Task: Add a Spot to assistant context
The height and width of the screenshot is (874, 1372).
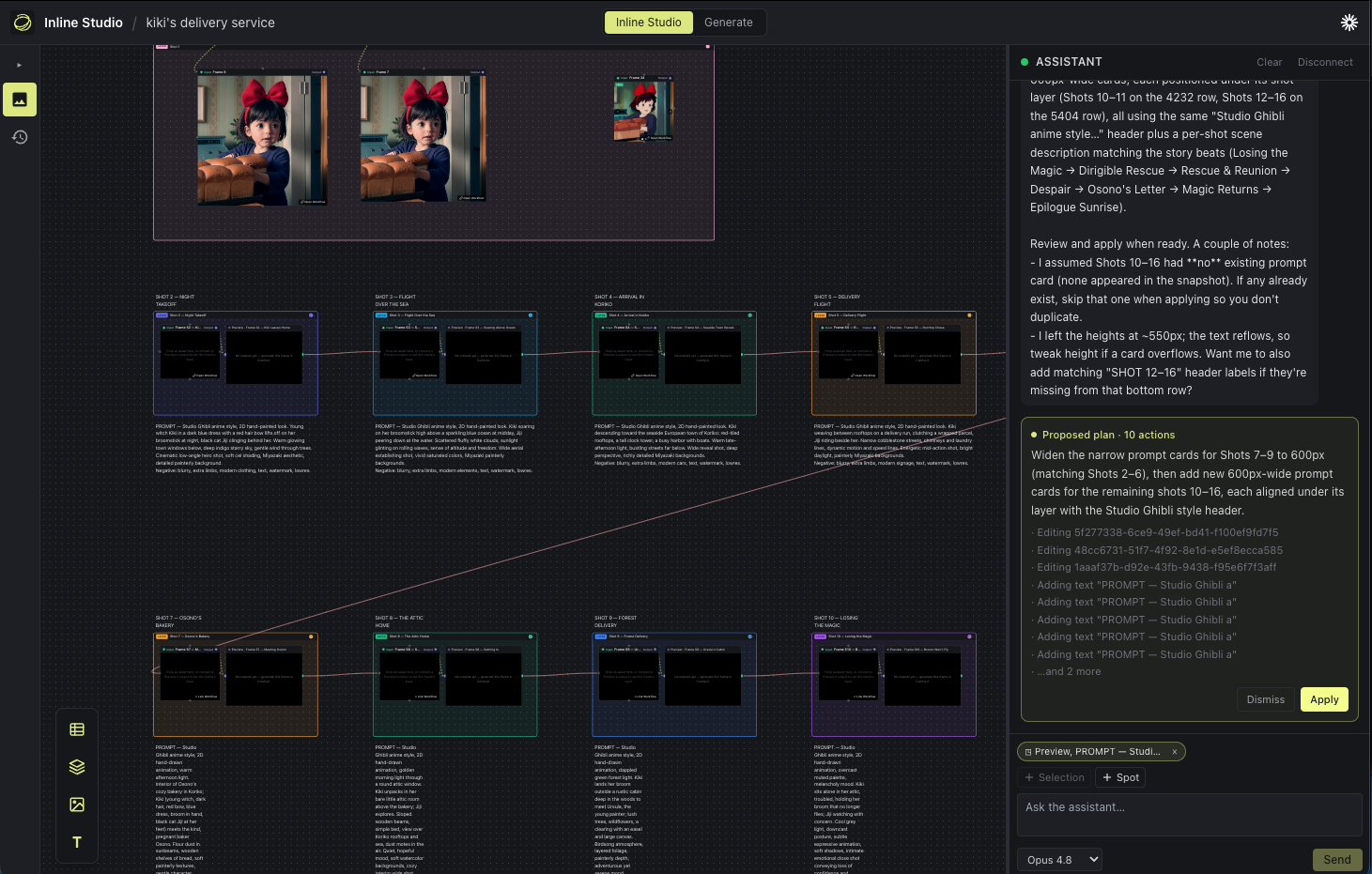Action: [x=1120, y=777]
